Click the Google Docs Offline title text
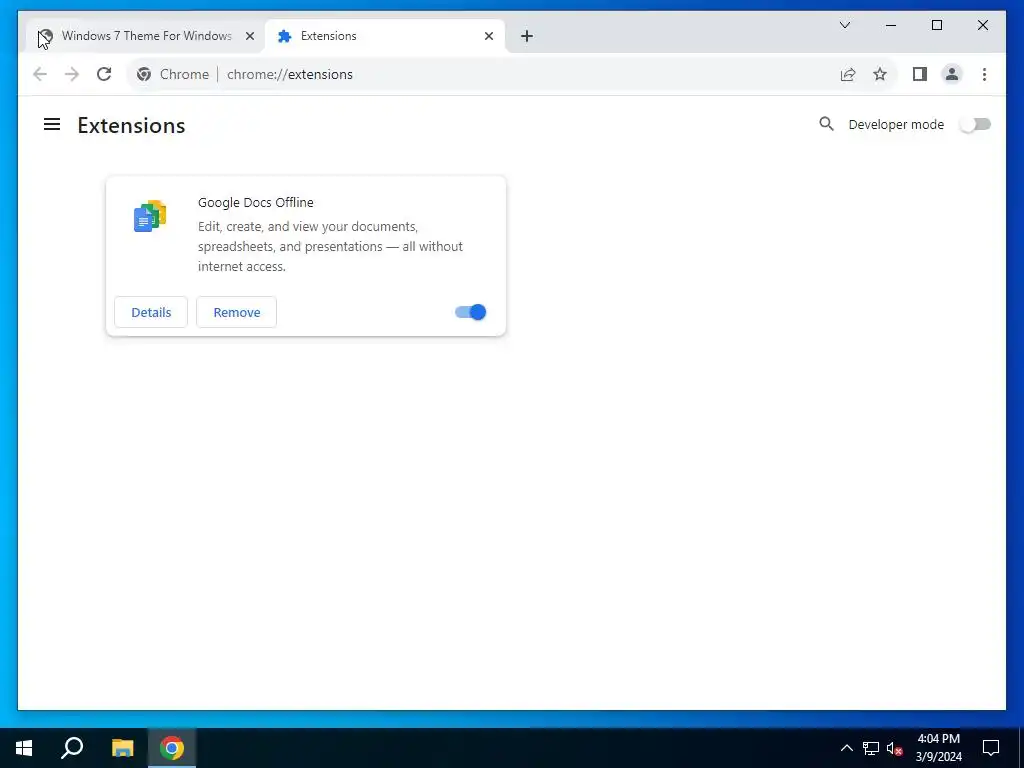 coord(255,202)
